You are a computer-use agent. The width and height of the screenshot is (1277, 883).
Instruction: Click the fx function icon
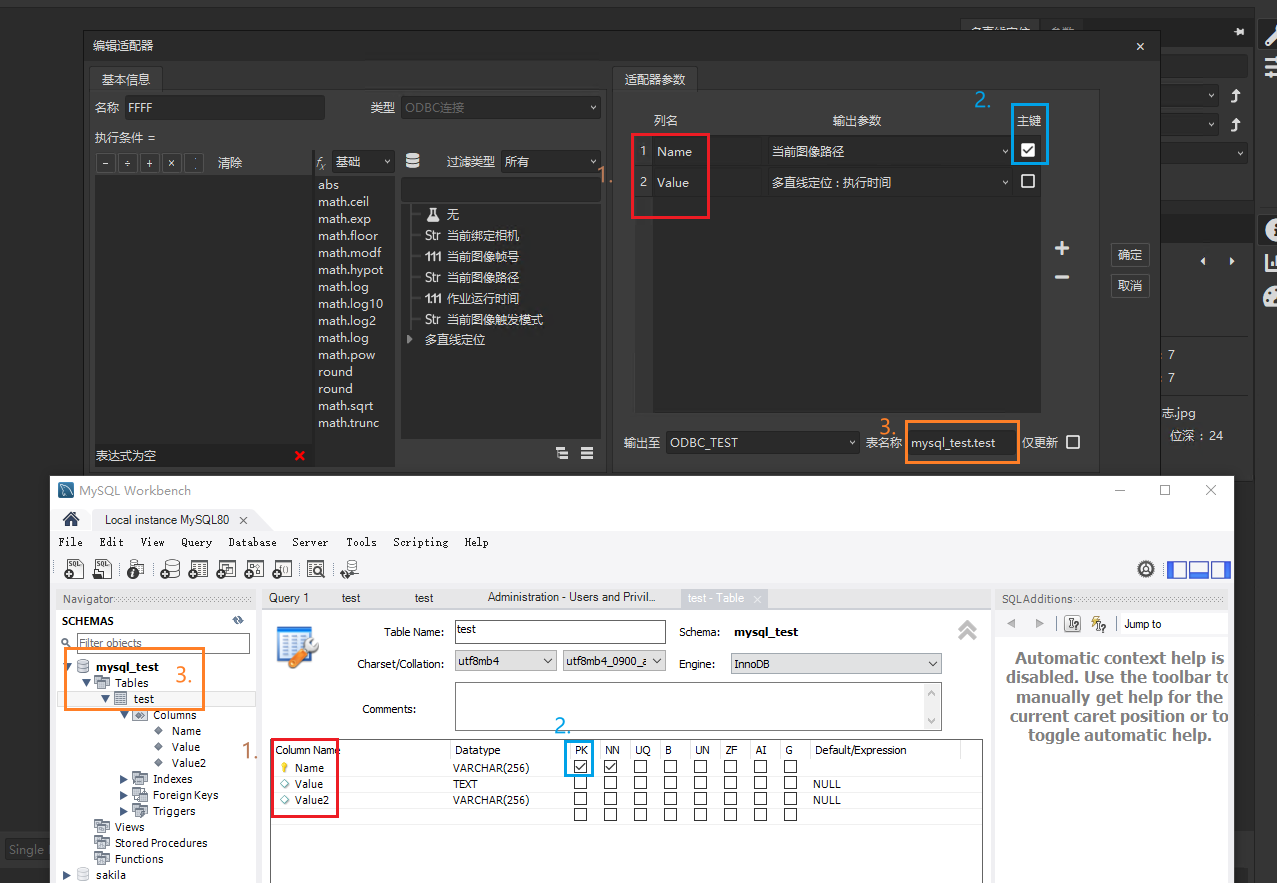point(321,162)
